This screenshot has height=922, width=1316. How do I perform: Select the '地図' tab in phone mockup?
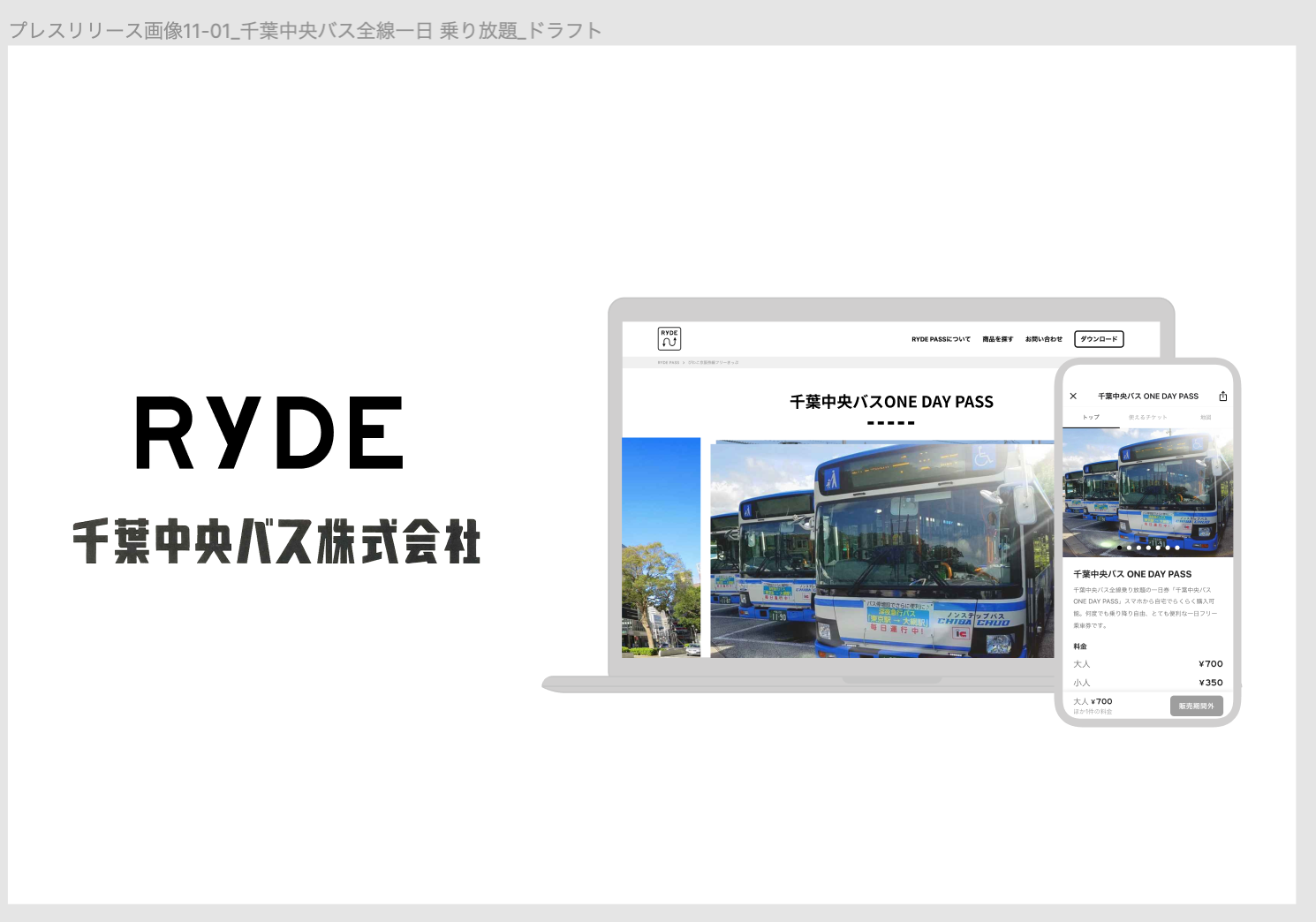tap(1206, 417)
